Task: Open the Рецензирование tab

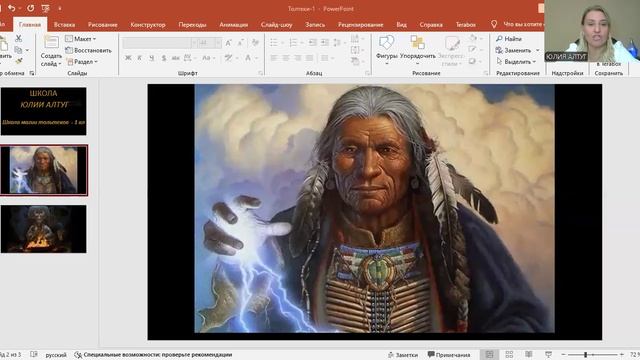Action: 360,25
